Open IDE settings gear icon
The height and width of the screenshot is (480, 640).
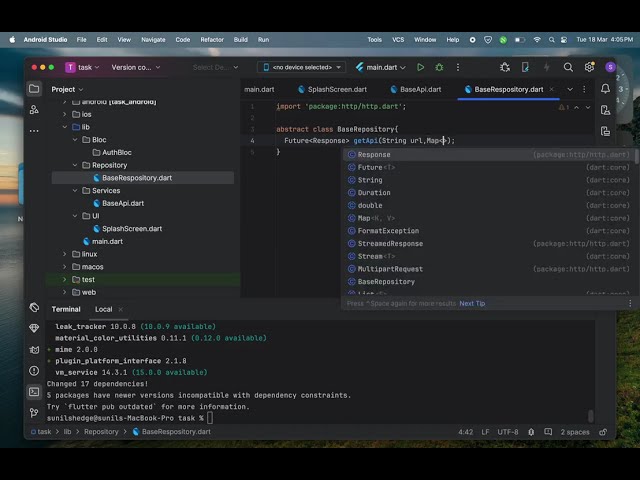[589, 67]
